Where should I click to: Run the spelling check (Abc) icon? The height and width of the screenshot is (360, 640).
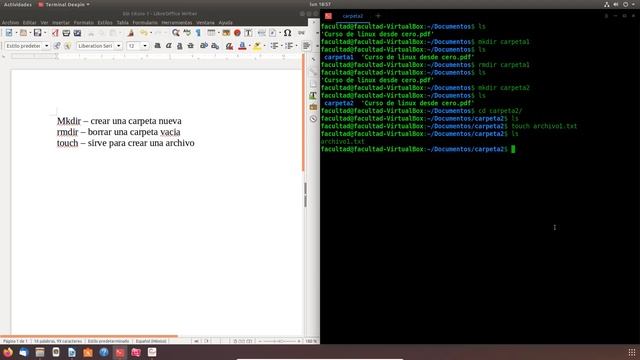187,33
